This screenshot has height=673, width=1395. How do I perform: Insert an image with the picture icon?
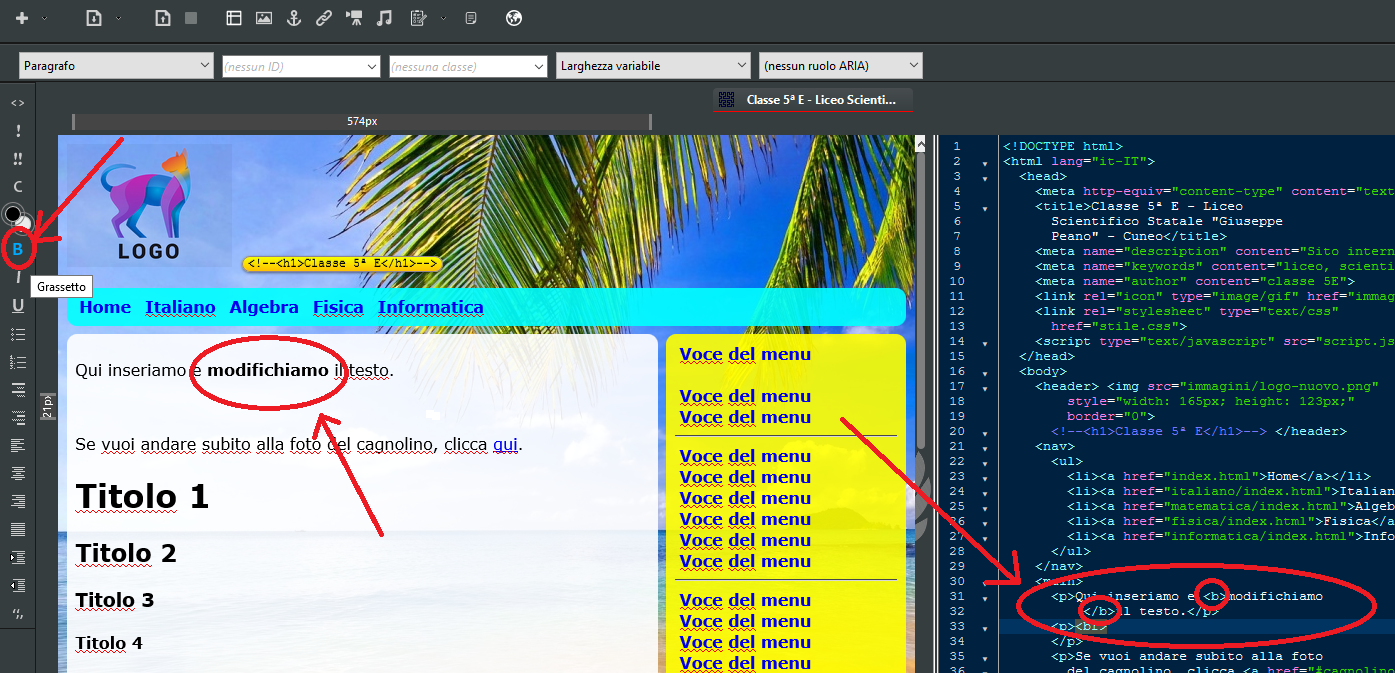[264, 18]
